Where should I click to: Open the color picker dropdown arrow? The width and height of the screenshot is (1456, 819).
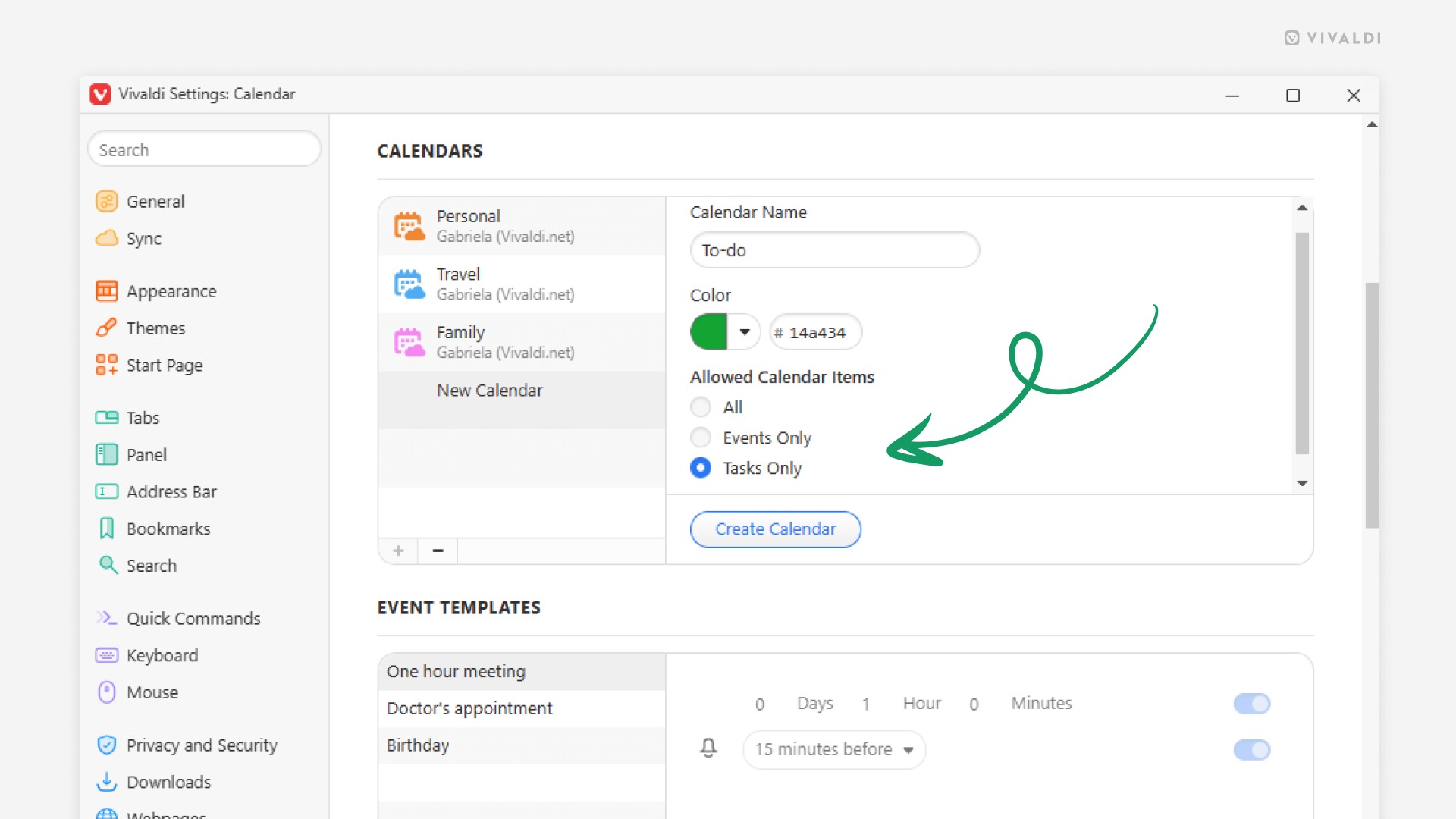[745, 332]
